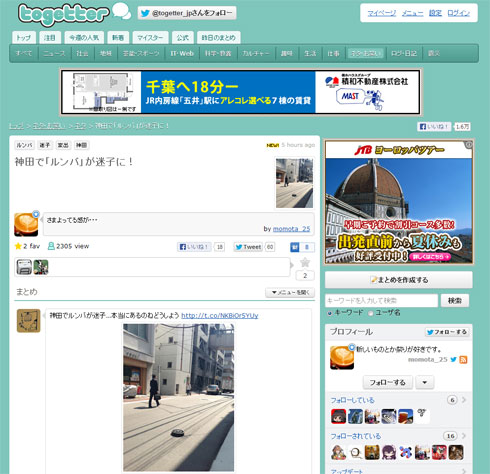Click the Twitter bird icon beside momota_25
This screenshot has height=474, width=490.
[x=453, y=359]
